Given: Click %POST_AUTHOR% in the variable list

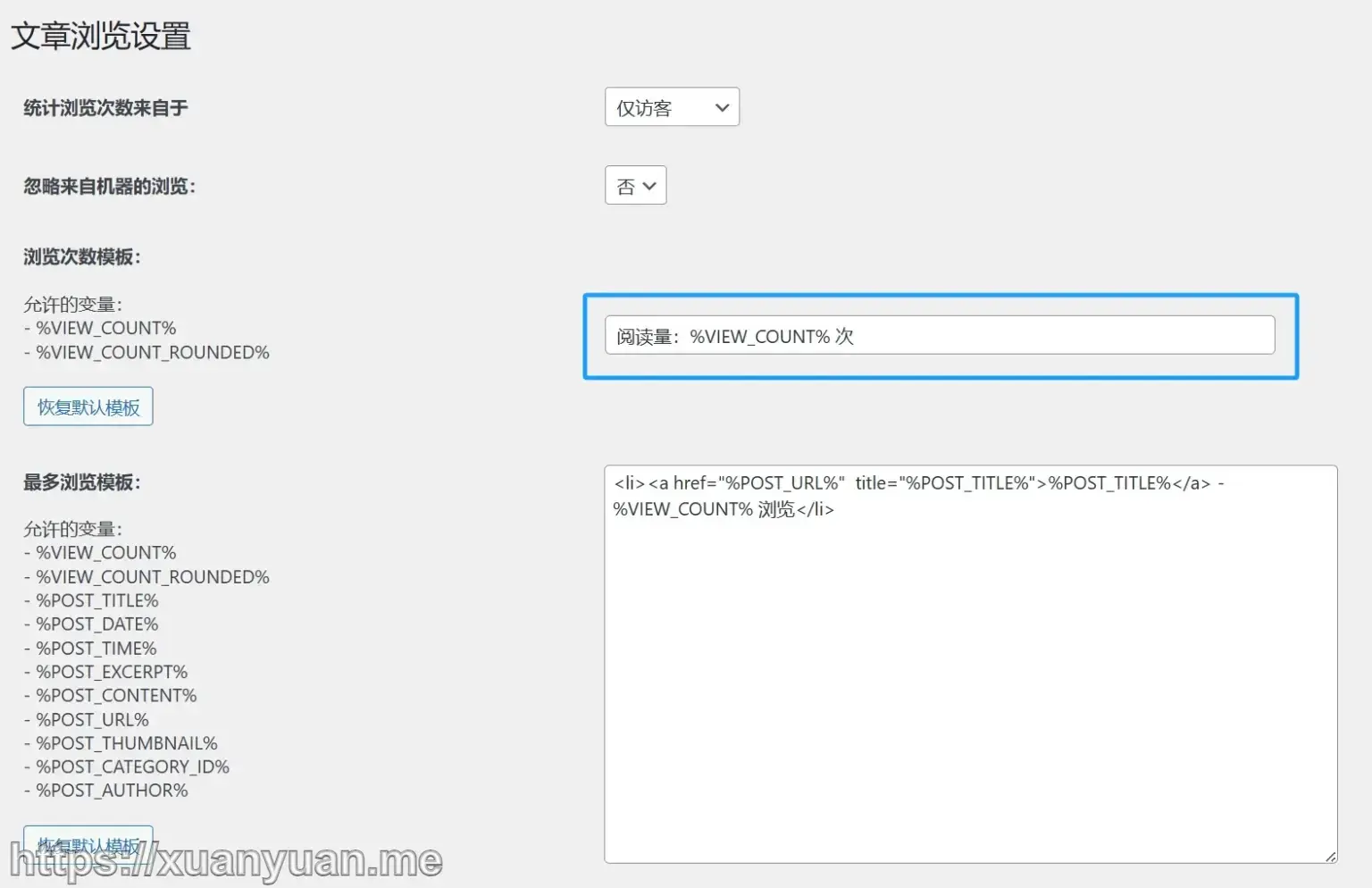Looking at the screenshot, I should (x=112, y=791).
